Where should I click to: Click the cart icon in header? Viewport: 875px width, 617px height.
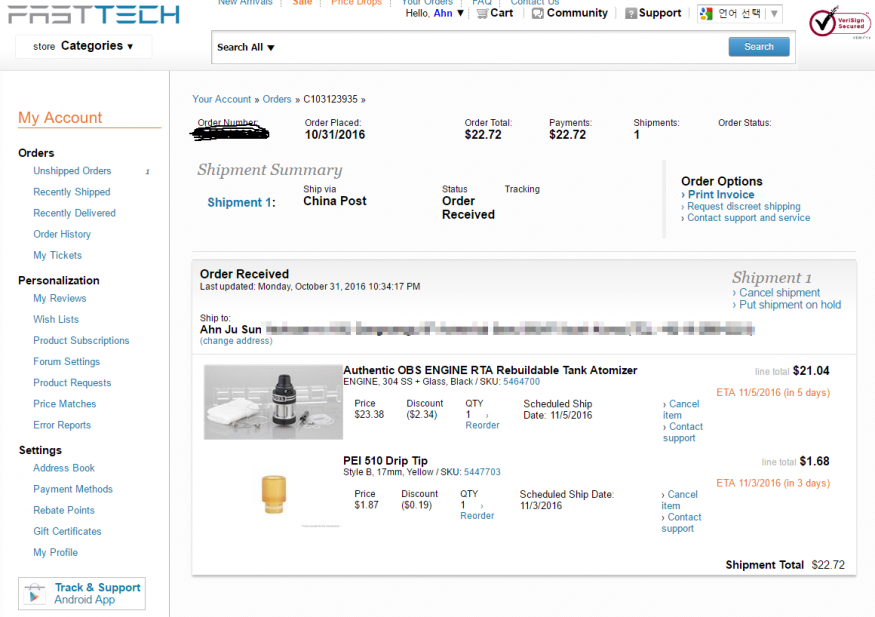[482, 14]
